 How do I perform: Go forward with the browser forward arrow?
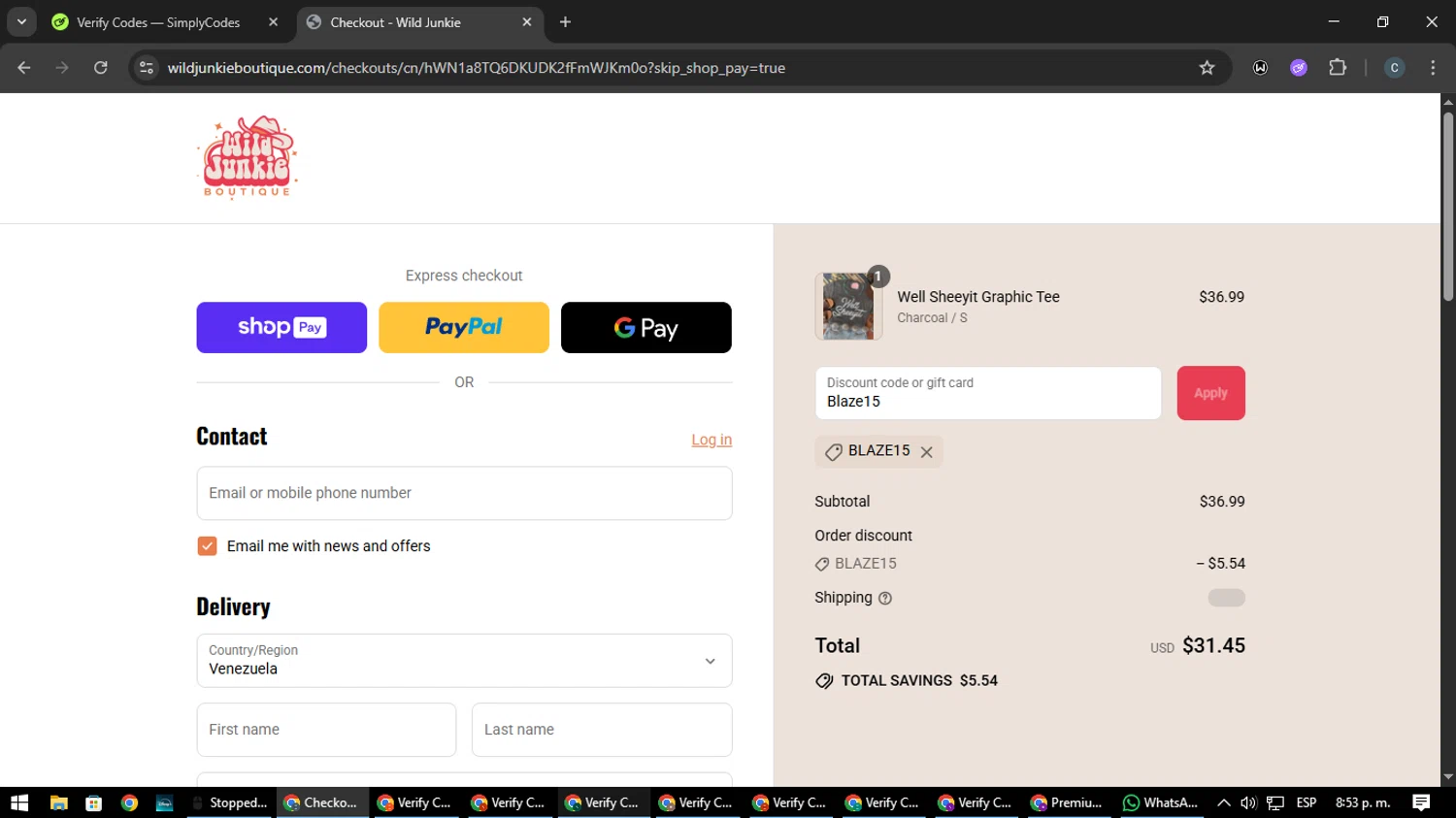click(x=62, y=68)
